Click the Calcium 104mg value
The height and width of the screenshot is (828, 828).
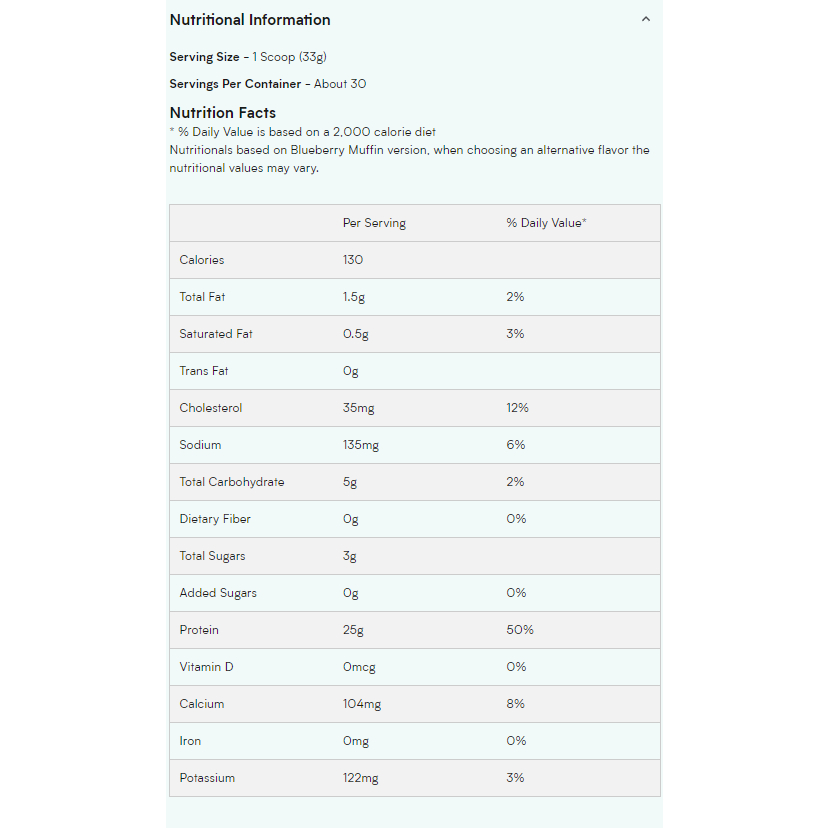point(362,704)
